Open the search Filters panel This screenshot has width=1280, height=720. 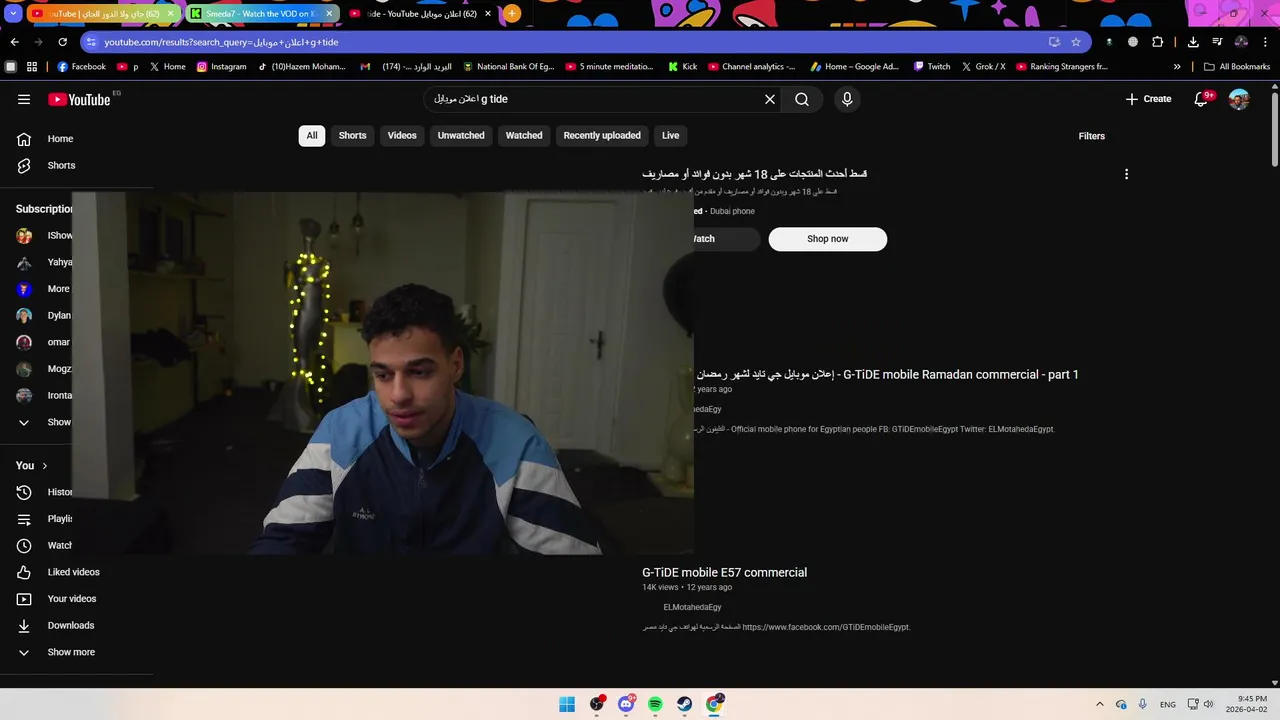1091,136
